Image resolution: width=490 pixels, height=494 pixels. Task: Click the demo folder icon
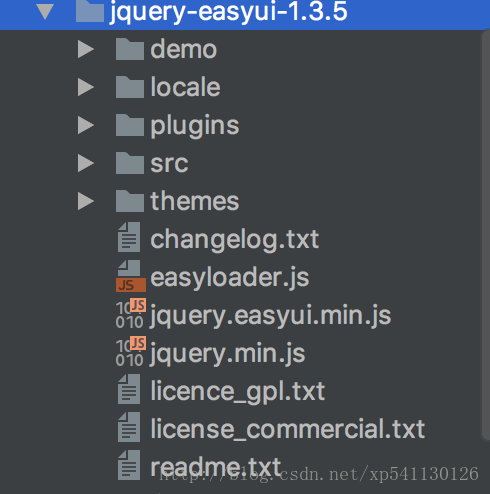(x=130, y=49)
